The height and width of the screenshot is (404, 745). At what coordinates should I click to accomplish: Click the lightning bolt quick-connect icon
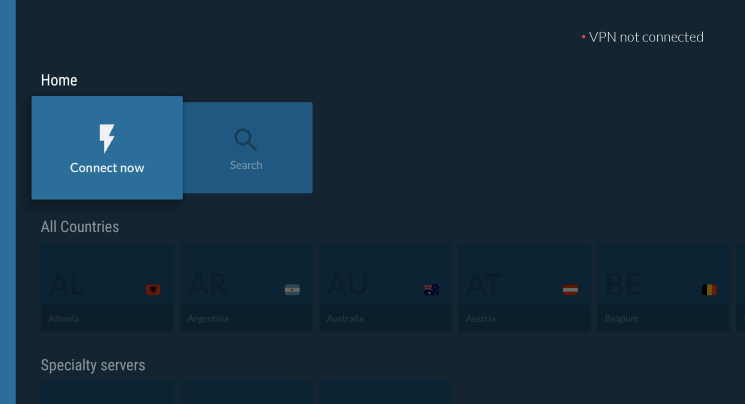click(107, 138)
